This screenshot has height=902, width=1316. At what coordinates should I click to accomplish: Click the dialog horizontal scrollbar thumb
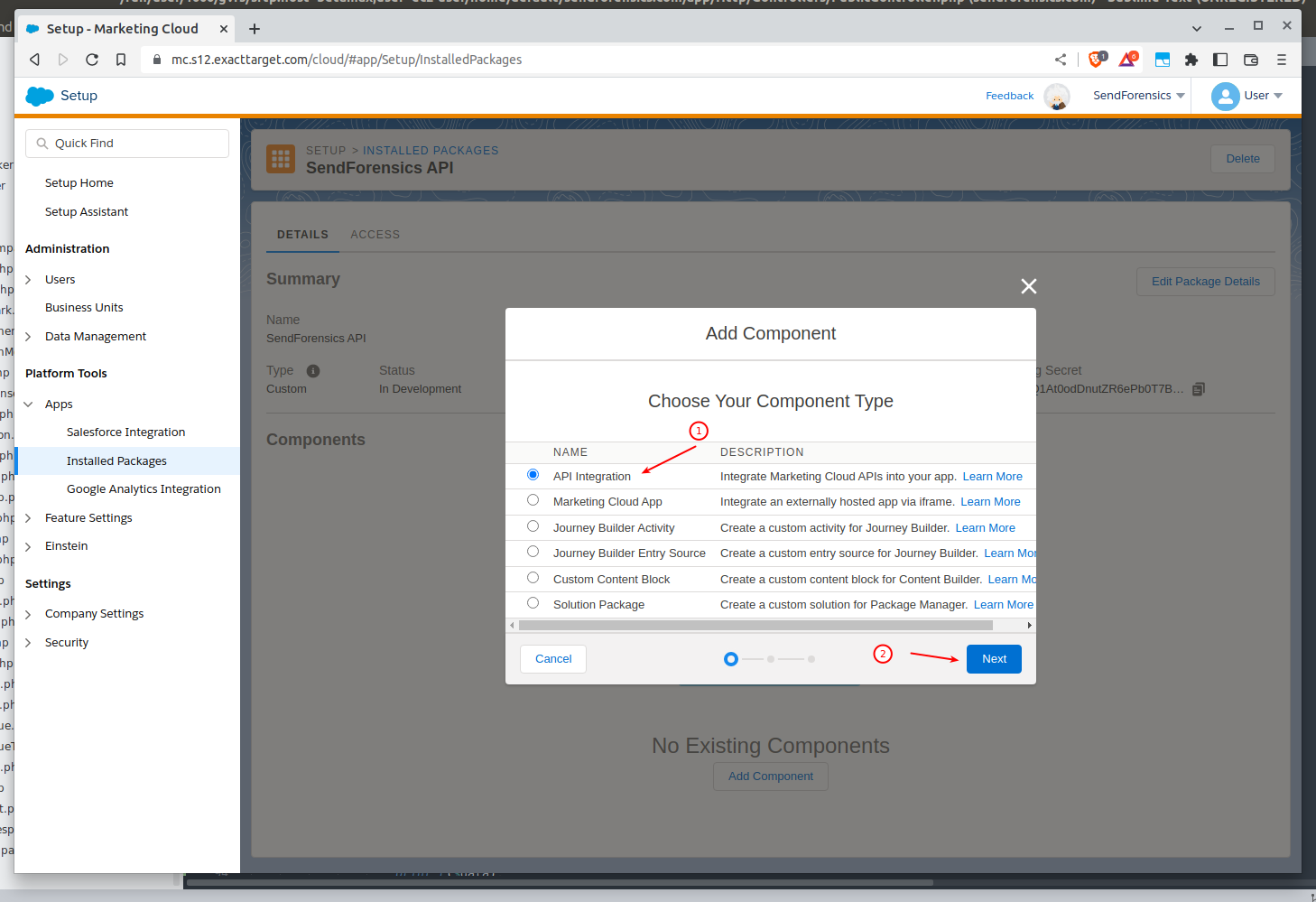755,625
